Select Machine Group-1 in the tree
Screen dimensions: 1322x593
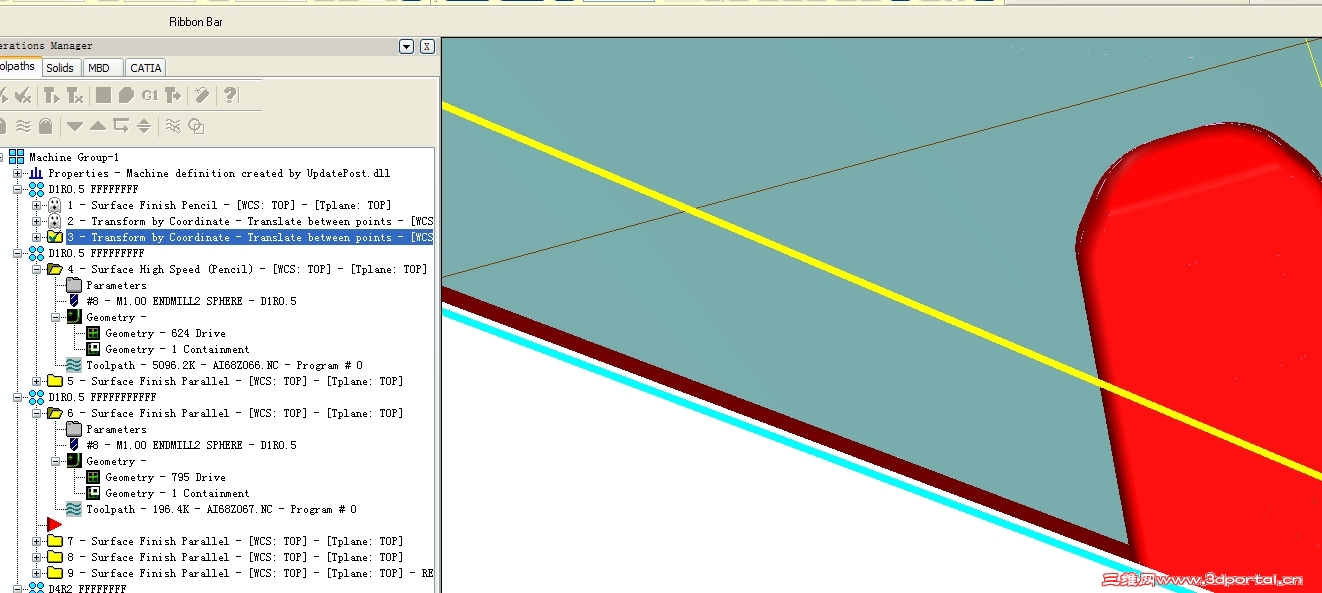(x=74, y=157)
